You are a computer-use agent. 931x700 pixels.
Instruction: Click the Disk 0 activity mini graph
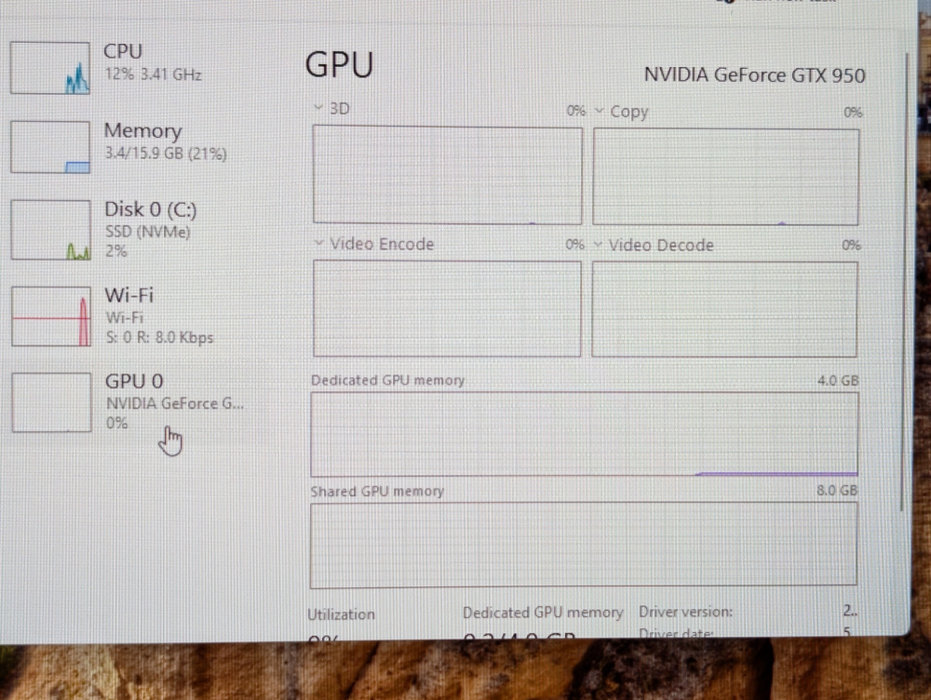point(50,230)
